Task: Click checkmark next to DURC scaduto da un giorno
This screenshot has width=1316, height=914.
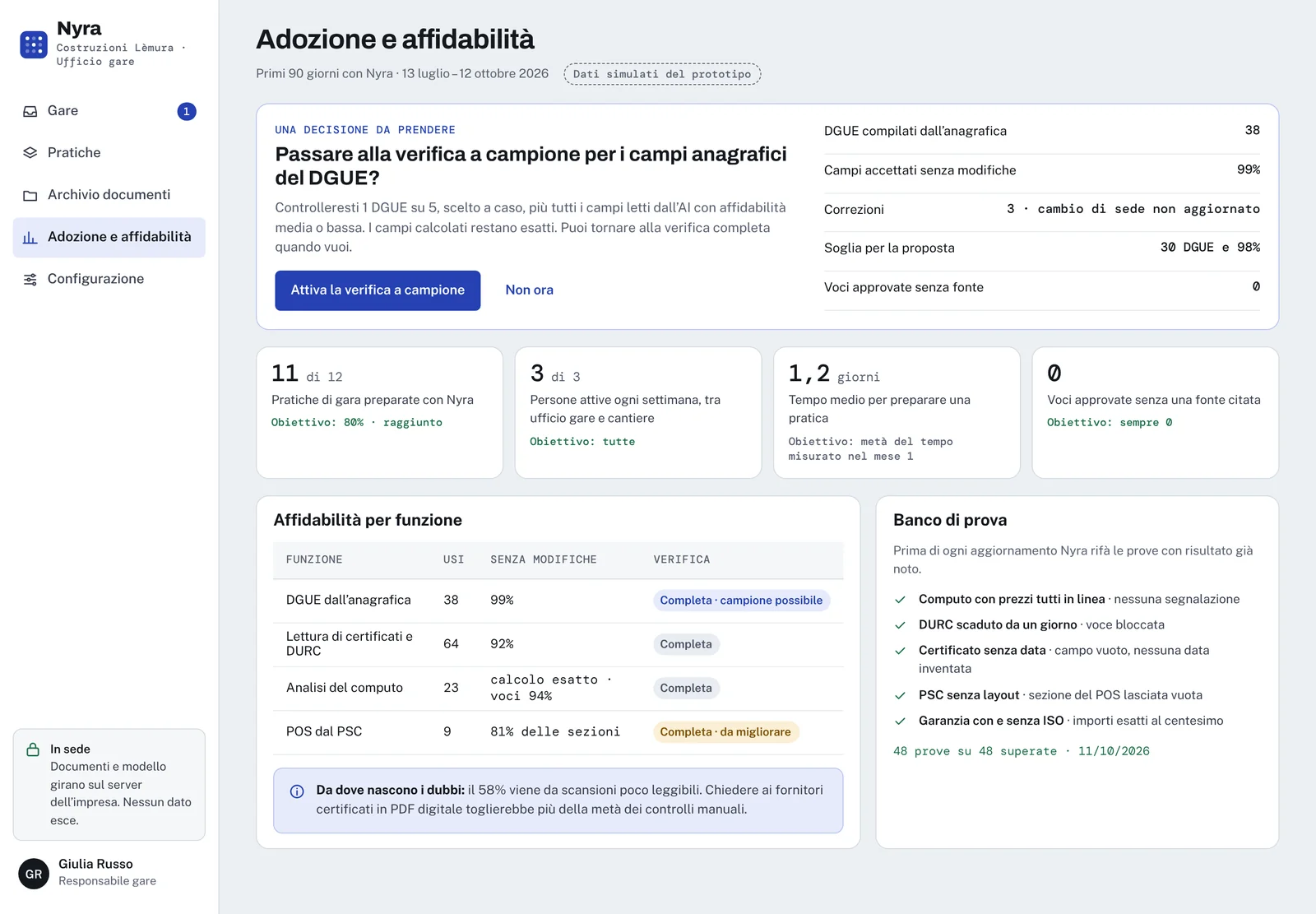Action: 901,625
